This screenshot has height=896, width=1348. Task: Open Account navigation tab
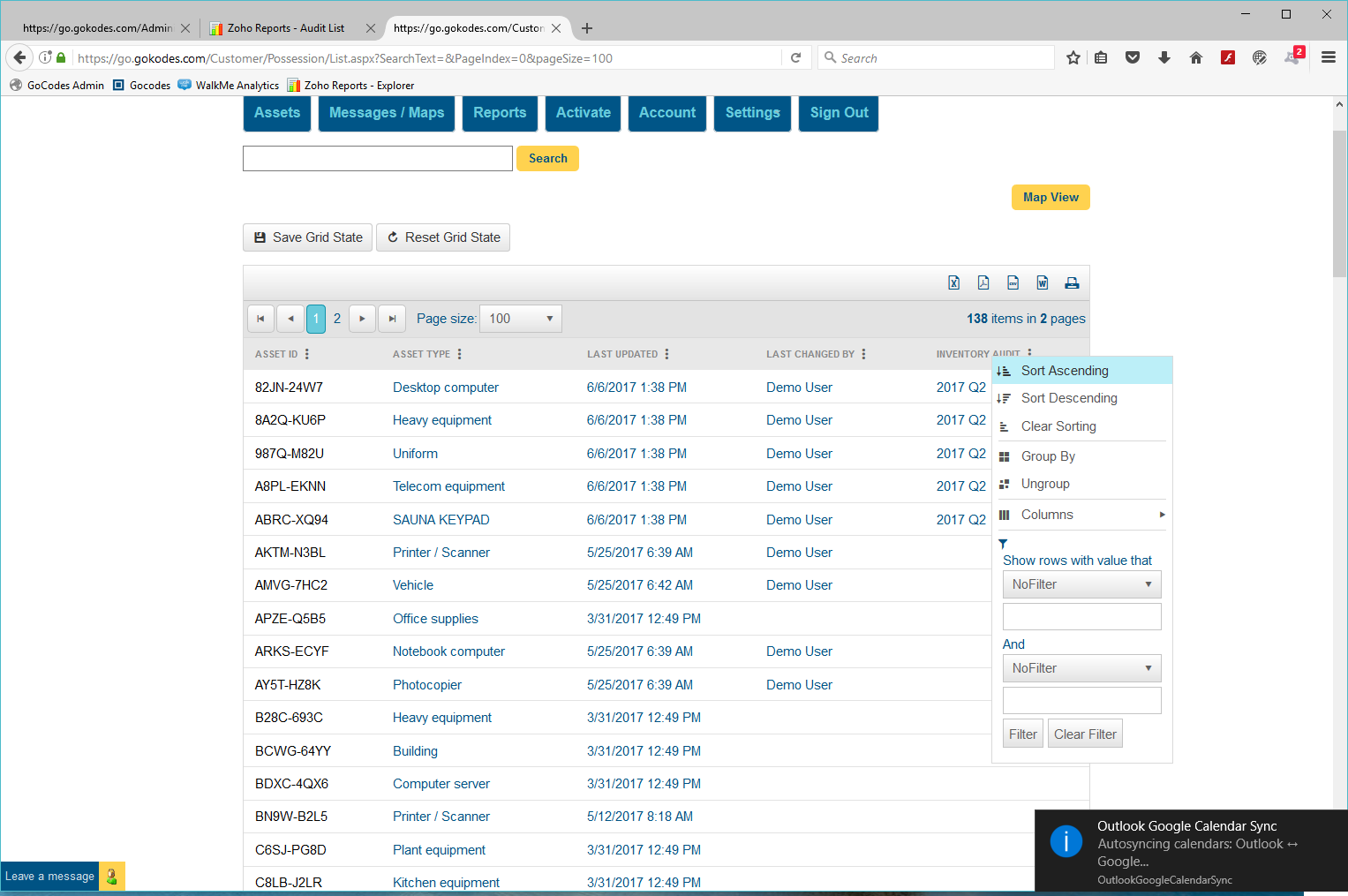667,113
